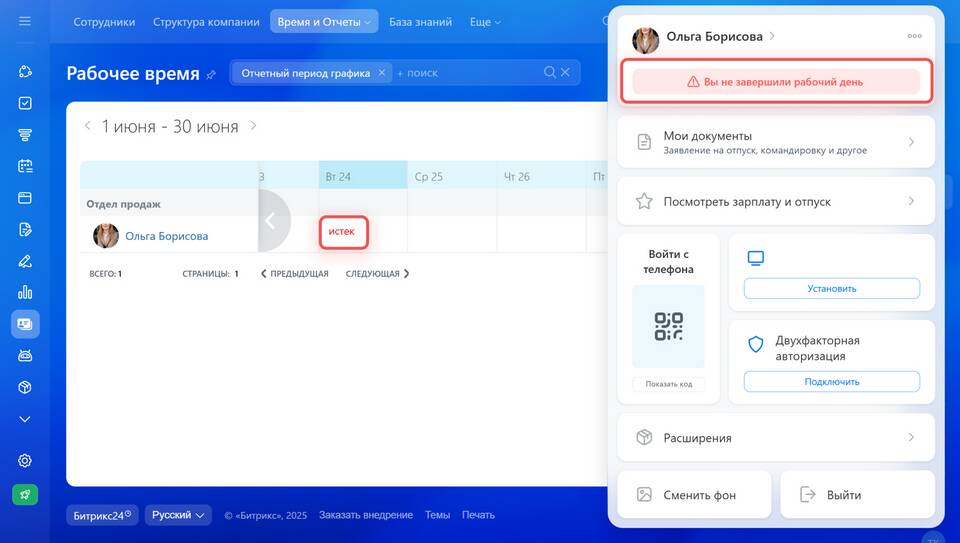
Task: Pin the Рабочее время page title
Action: pos(211,75)
